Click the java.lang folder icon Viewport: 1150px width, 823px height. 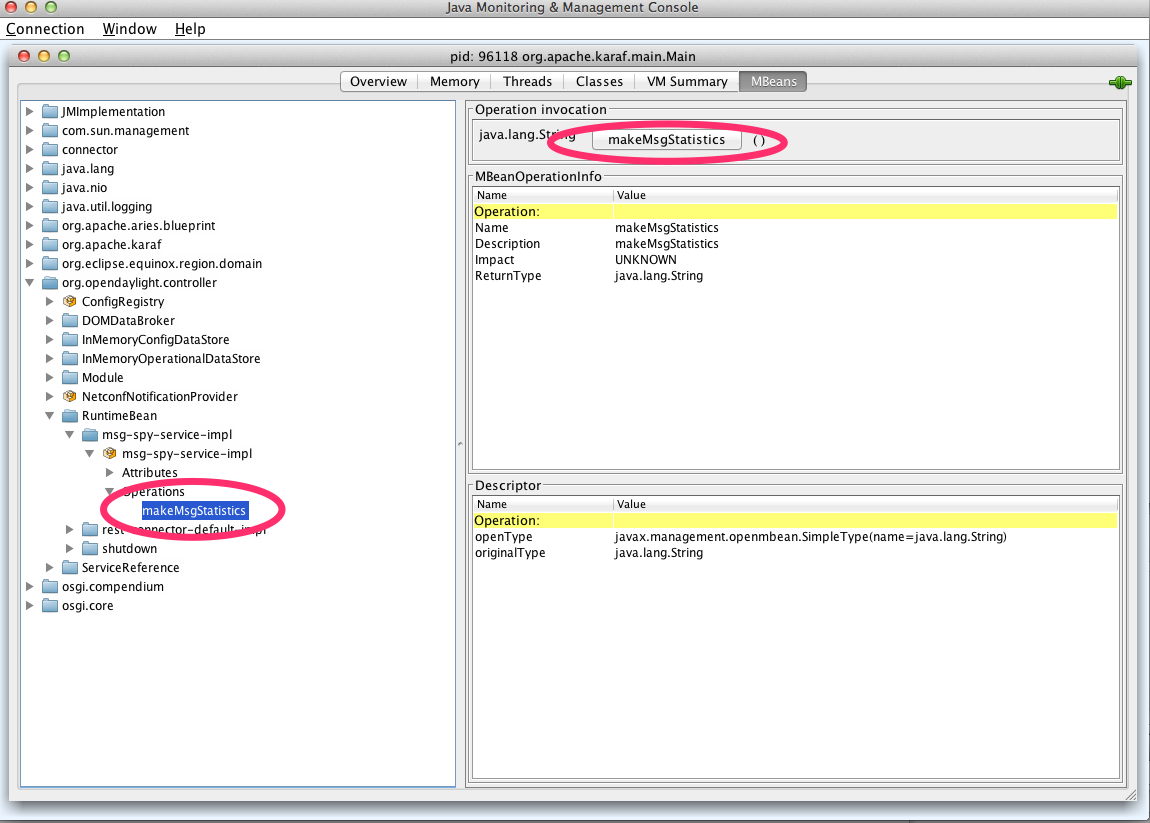(x=50, y=169)
